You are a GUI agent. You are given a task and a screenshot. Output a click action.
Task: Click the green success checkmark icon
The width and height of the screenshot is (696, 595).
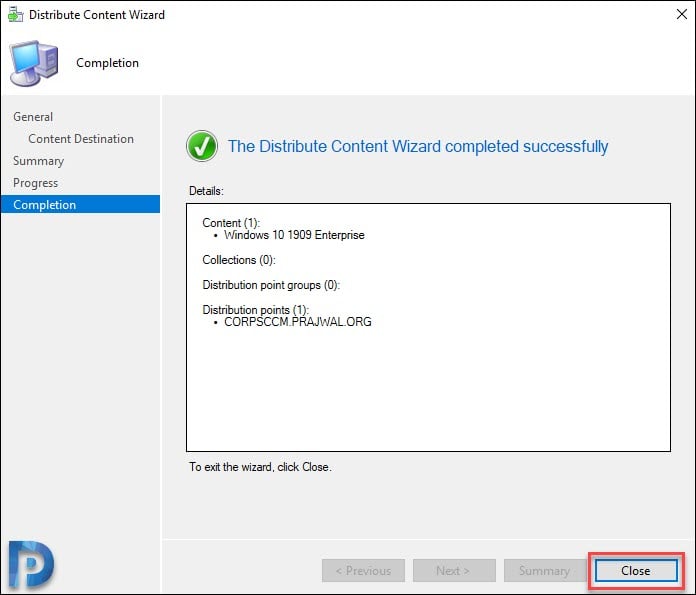tap(202, 146)
